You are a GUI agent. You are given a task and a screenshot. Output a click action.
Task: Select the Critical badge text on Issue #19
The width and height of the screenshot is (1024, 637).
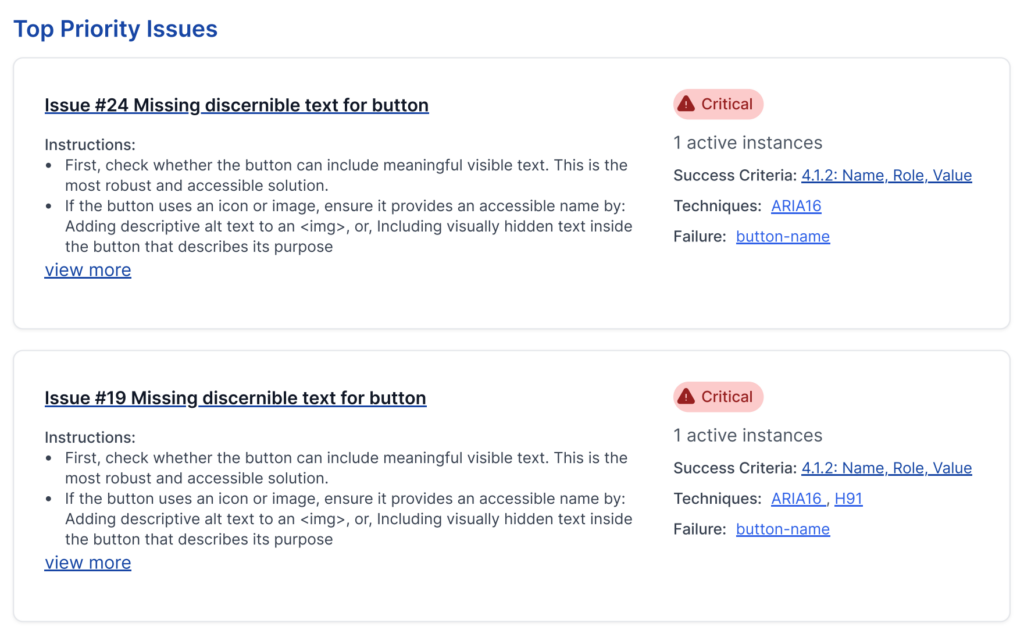[x=727, y=397]
